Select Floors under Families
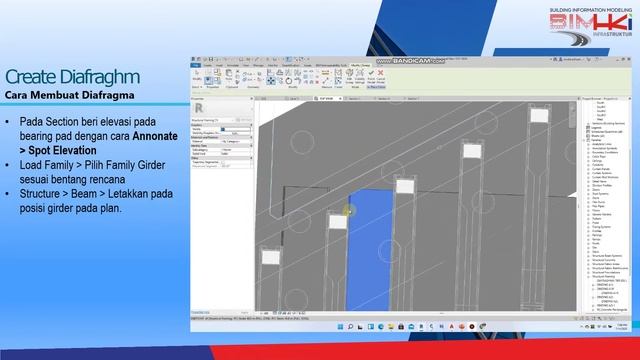 pyautogui.click(x=596, y=211)
